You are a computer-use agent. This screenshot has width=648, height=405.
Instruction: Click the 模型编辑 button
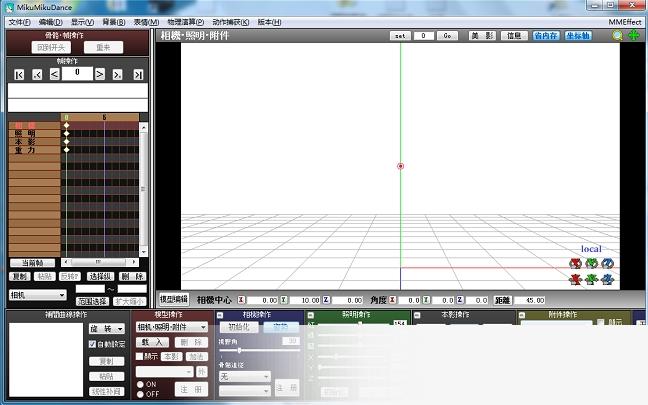pos(174,299)
